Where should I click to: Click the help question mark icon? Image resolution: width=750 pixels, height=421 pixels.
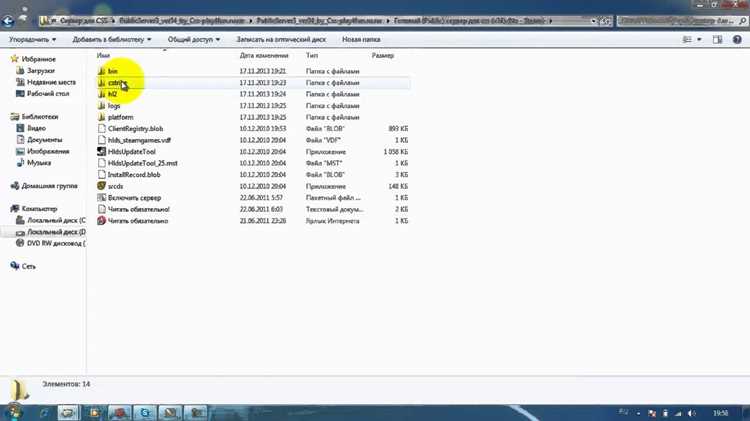737,40
